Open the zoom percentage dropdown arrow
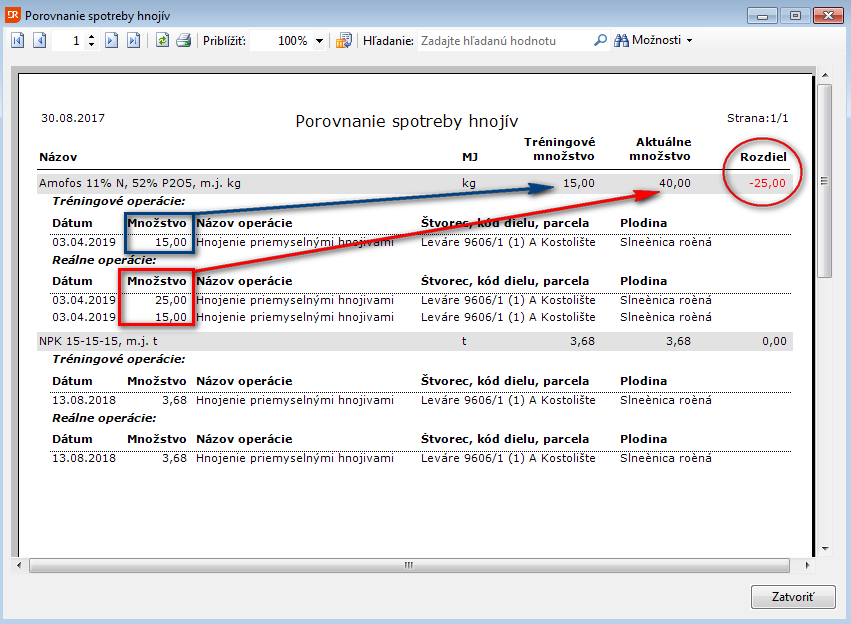Image resolution: width=851 pixels, height=624 pixels. click(x=319, y=41)
